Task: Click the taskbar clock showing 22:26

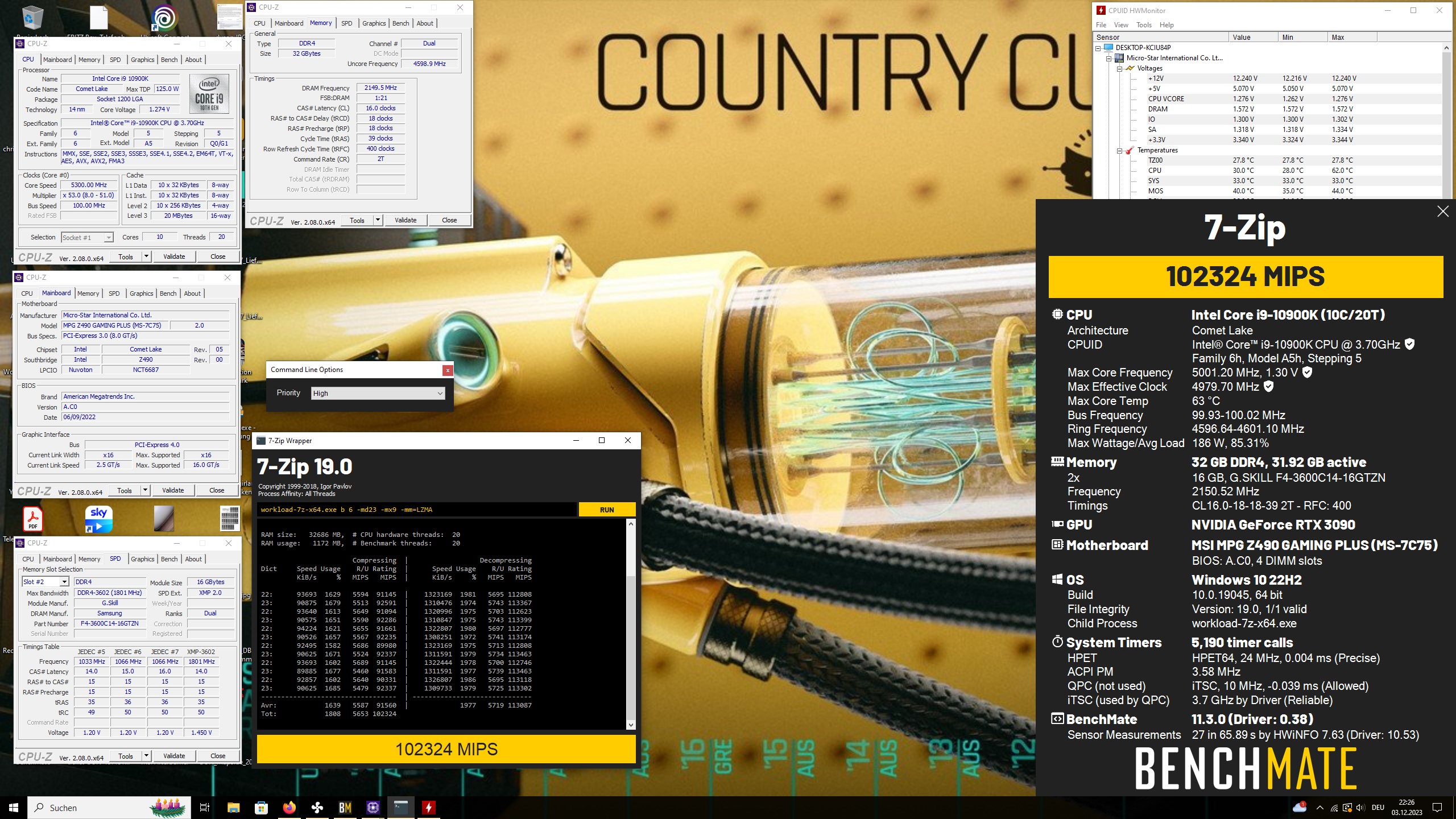Action: [1407, 808]
